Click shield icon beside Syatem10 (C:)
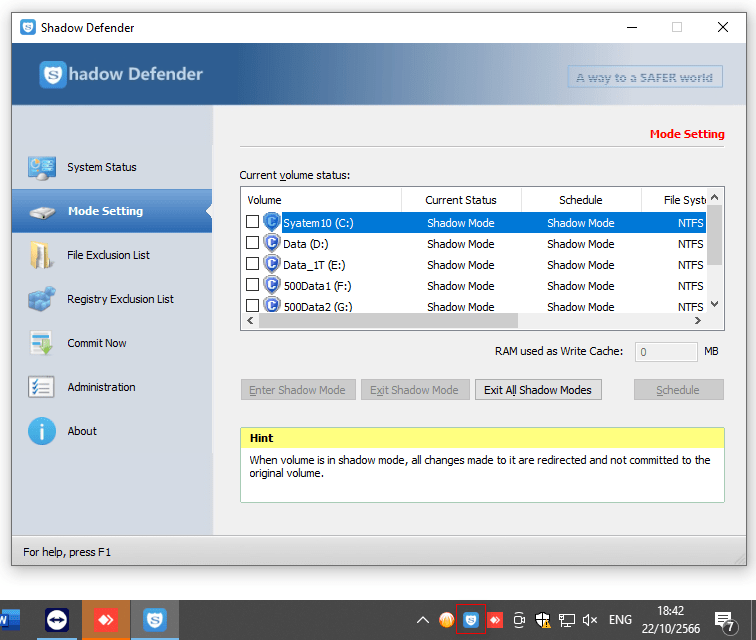The image size is (756, 640). [x=272, y=222]
